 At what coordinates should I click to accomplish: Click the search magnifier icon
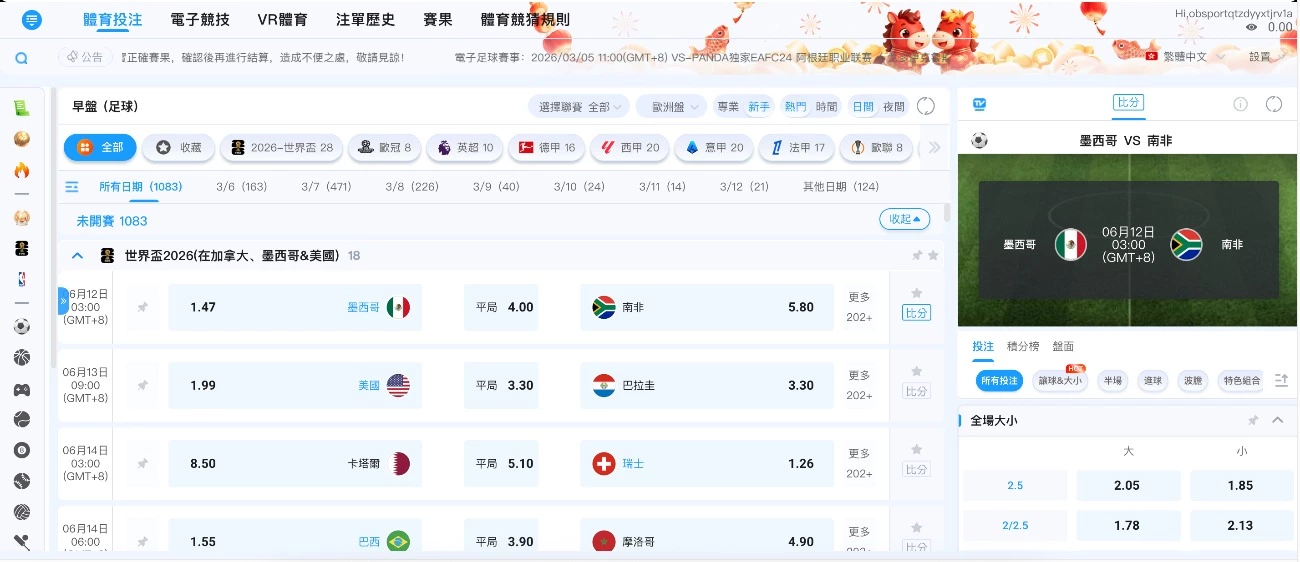21,58
